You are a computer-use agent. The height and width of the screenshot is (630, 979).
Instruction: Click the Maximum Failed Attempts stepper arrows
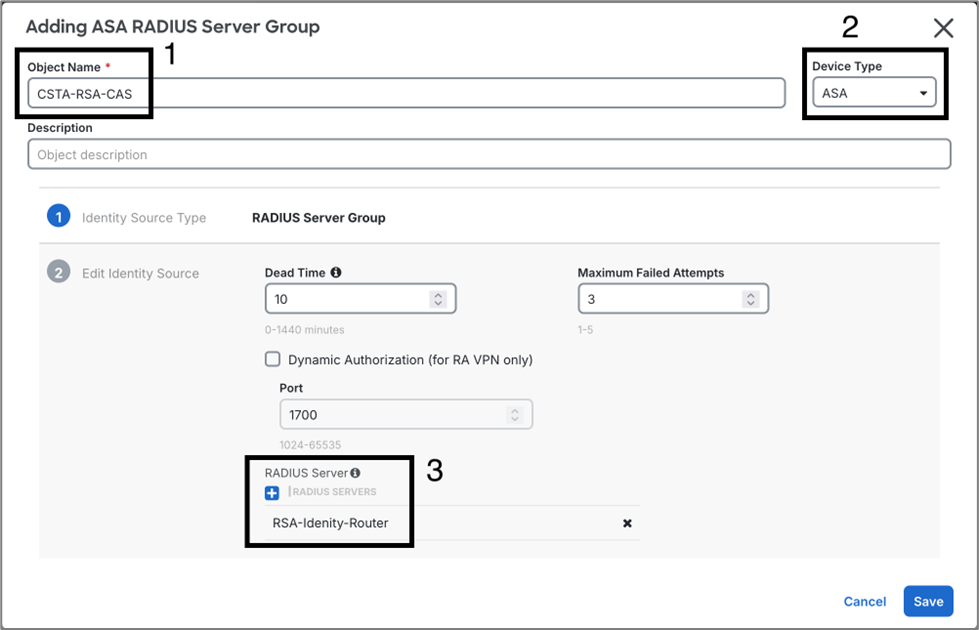tap(750, 299)
